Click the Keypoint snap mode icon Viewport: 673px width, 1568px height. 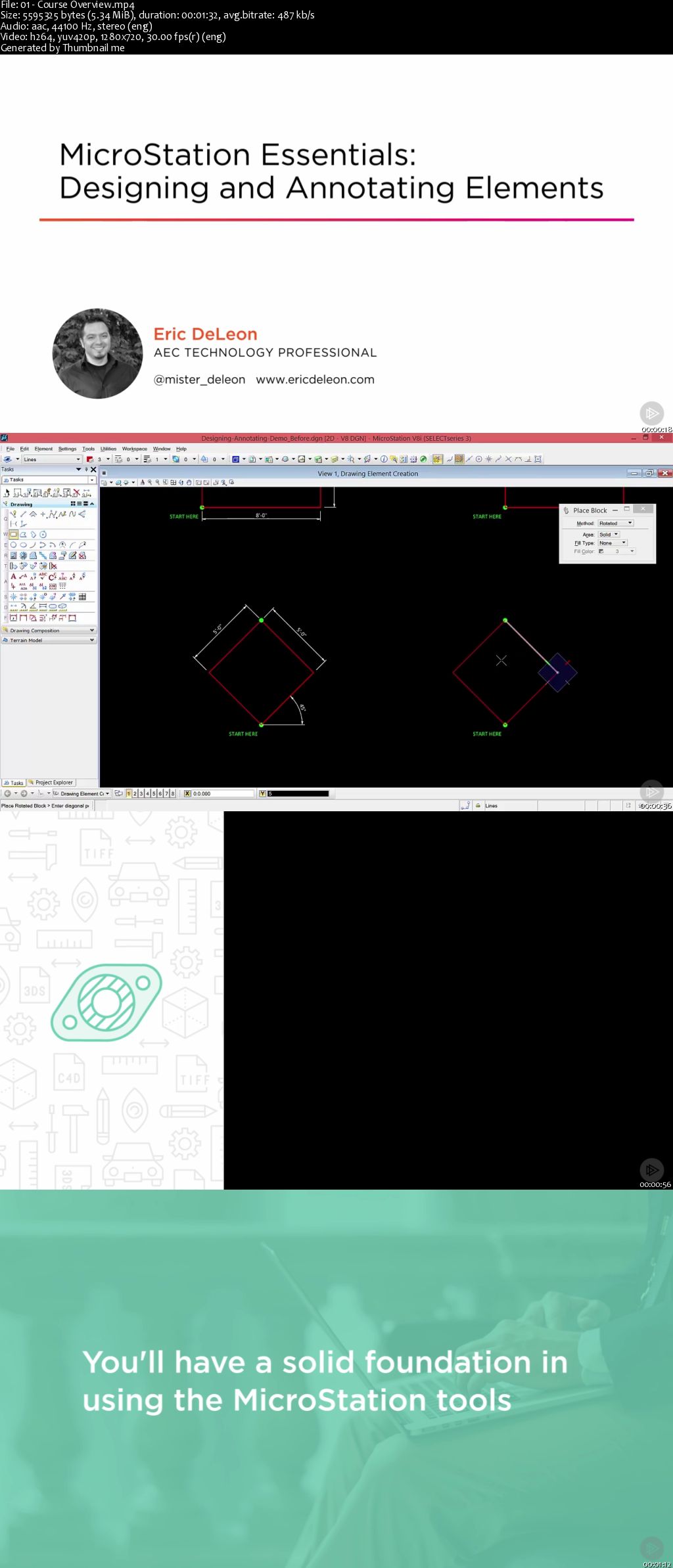click(x=459, y=459)
